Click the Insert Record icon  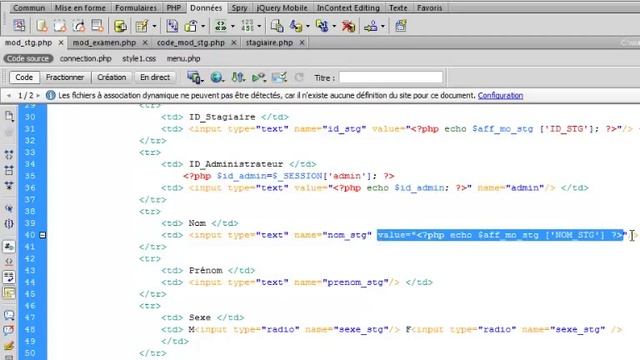(x=296, y=26)
